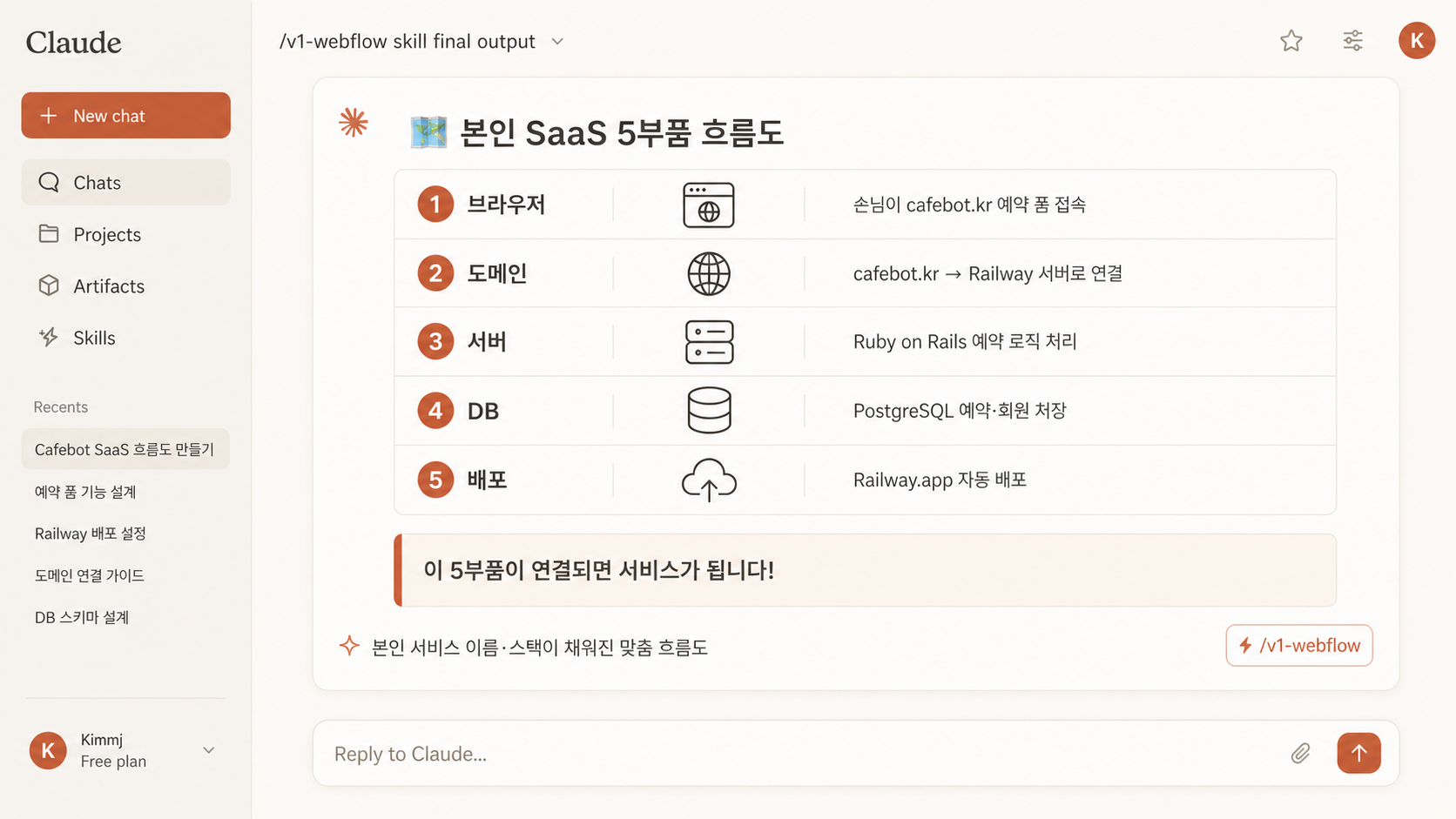Click the cloud upload icon
This screenshot has width=1456, height=819.
(x=709, y=480)
